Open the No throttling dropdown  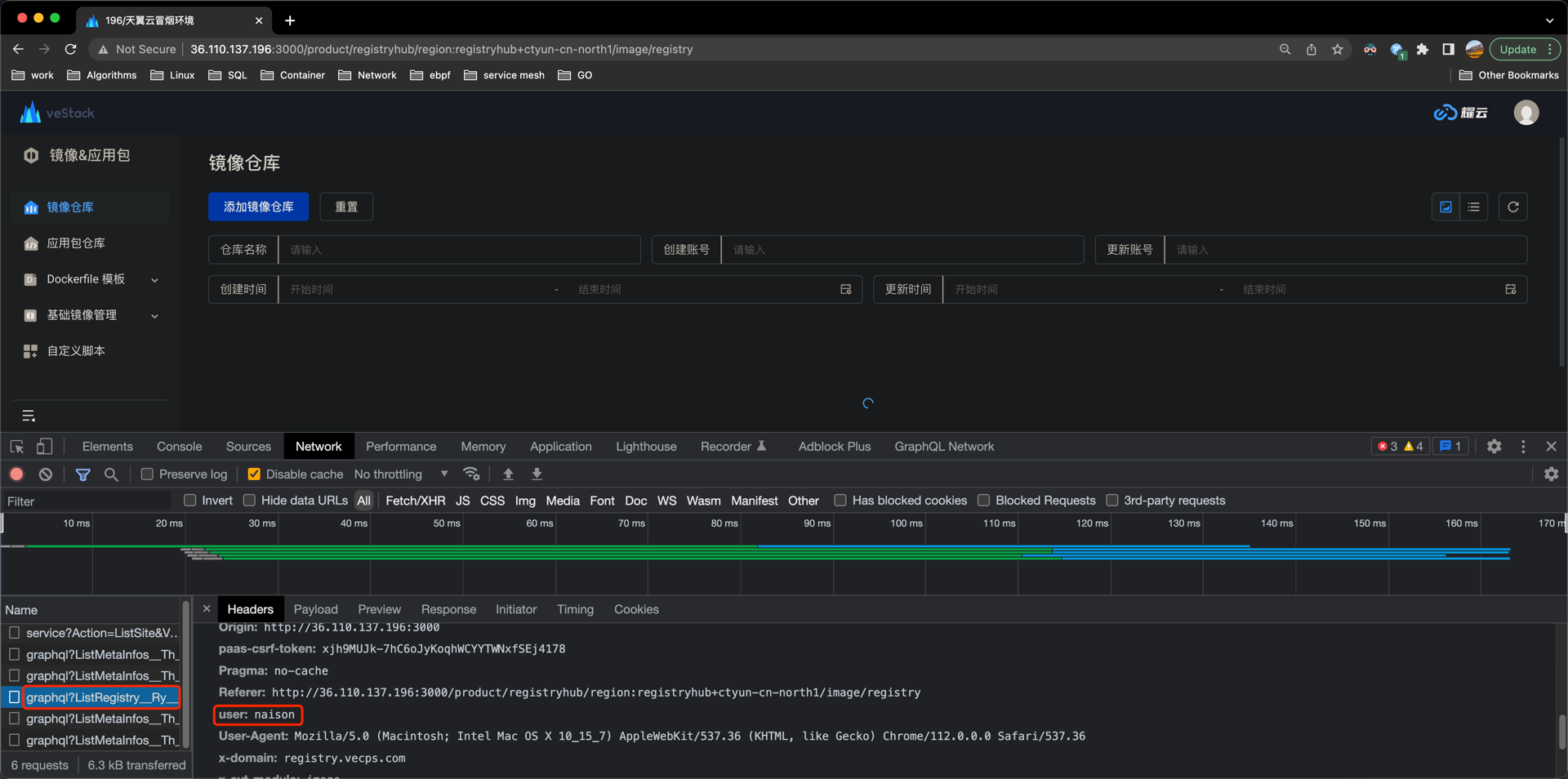coord(400,474)
